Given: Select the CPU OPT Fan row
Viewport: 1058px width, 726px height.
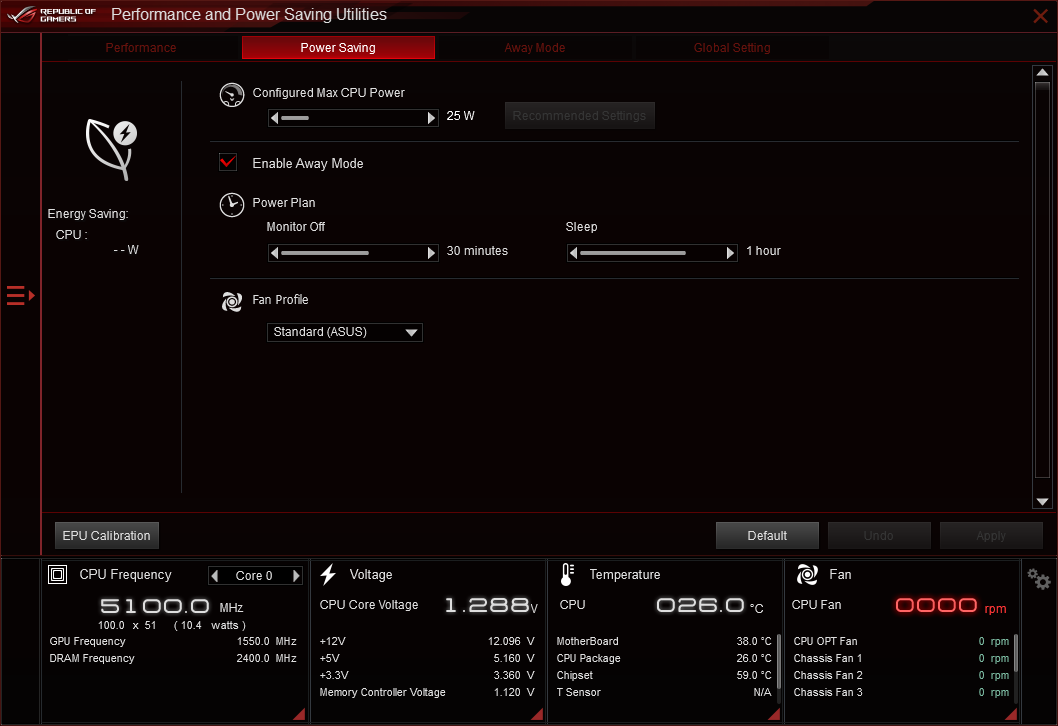Looking at the screenshot, I should tap(901, 641).
